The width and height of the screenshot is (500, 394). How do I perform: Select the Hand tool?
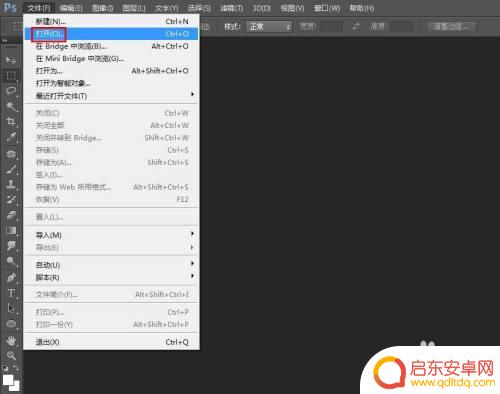click(x=11, y=340)
